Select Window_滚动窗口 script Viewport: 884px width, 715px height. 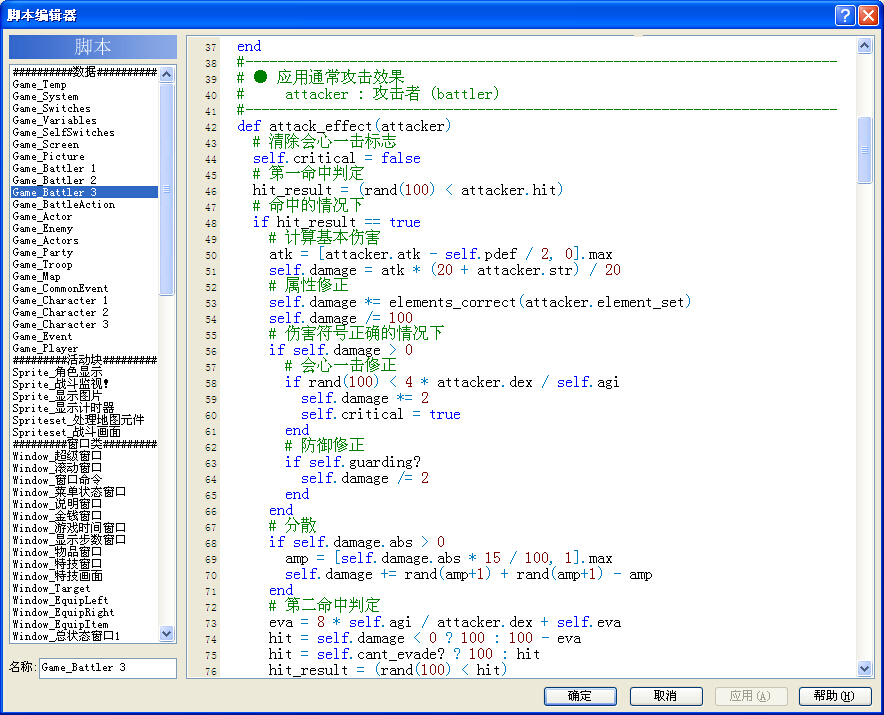click(x=85, y=468)
